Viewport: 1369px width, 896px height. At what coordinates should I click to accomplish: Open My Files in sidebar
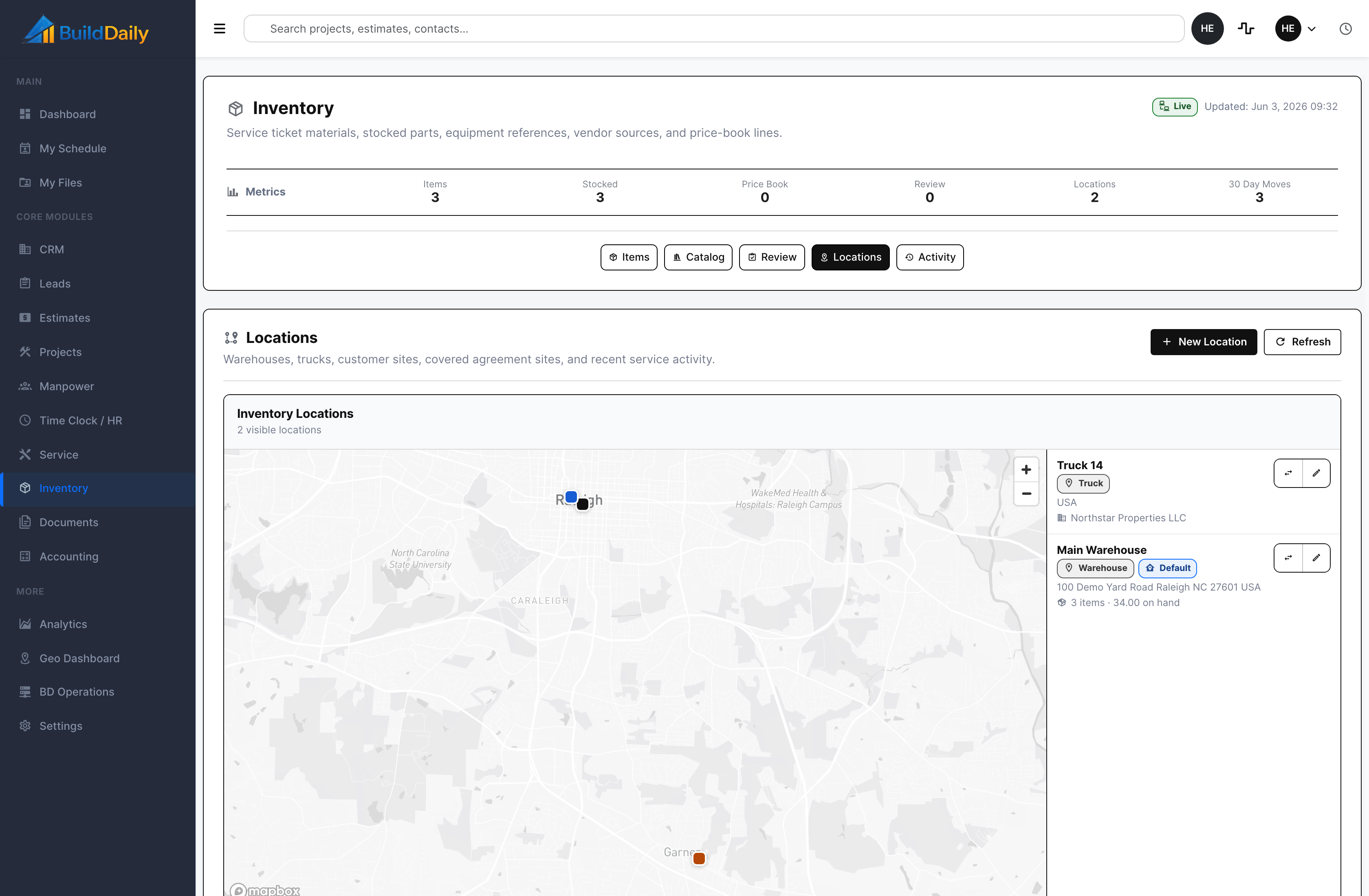(98, 182)
